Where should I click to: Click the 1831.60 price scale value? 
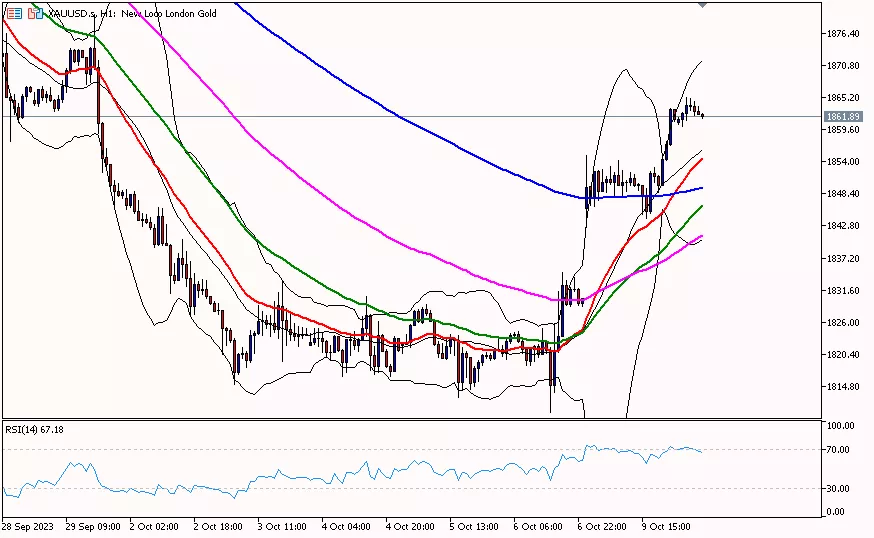click(x=843, y=290)
